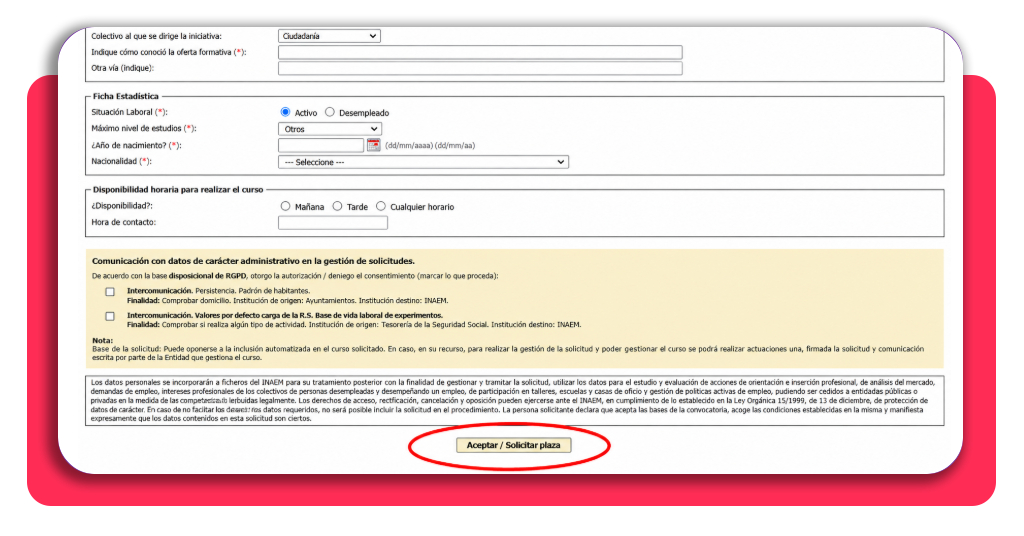Click the ¿Disponibilidad?: label
The height and width of the screenshot is (536, 1024).
click(122, 206)
